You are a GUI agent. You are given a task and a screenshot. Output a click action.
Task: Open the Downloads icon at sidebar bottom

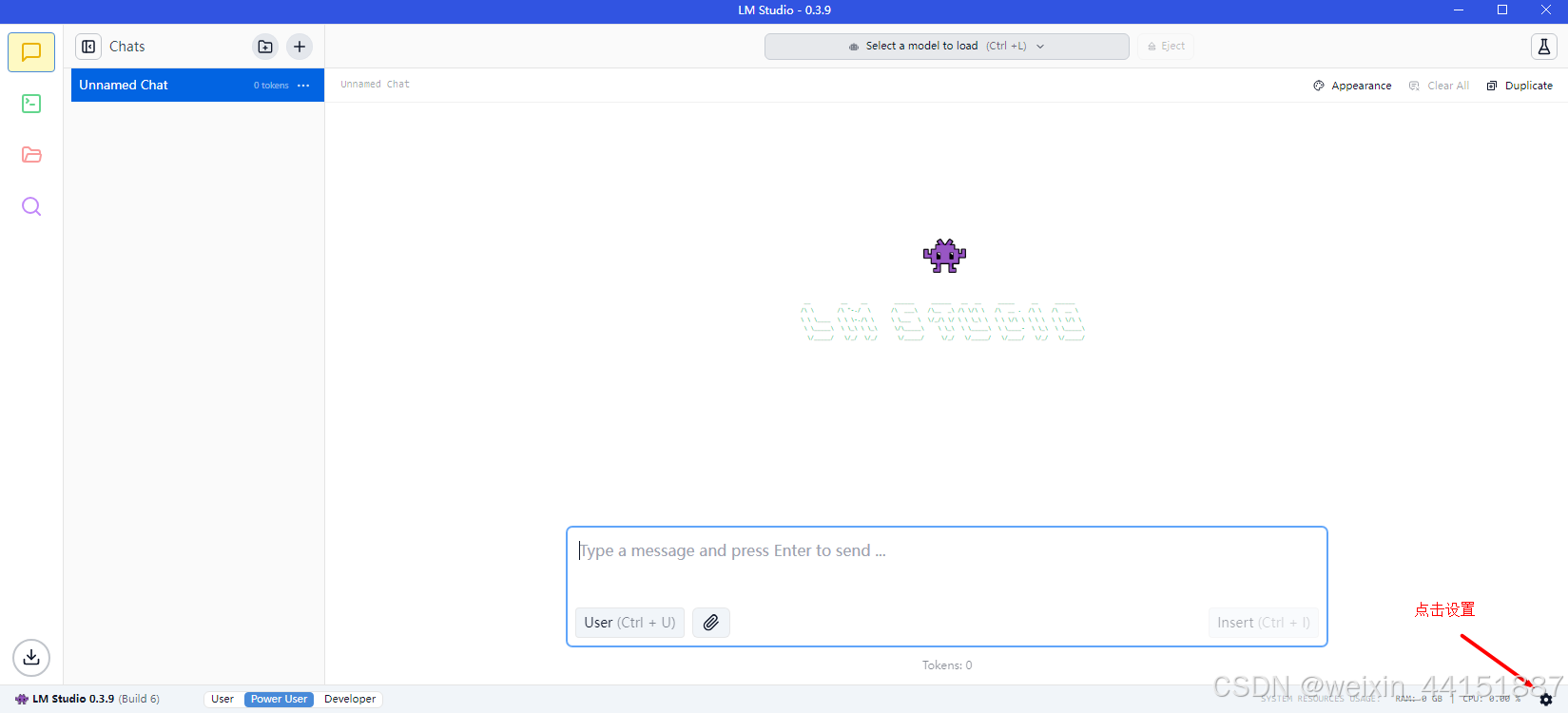coord(31,657)
